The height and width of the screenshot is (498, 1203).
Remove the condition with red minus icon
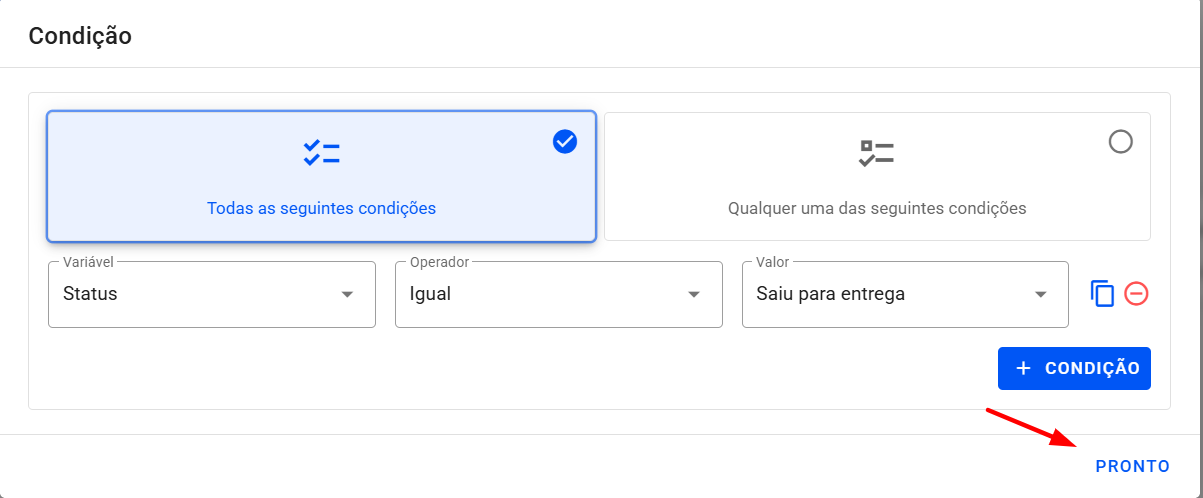point(1136,294)
